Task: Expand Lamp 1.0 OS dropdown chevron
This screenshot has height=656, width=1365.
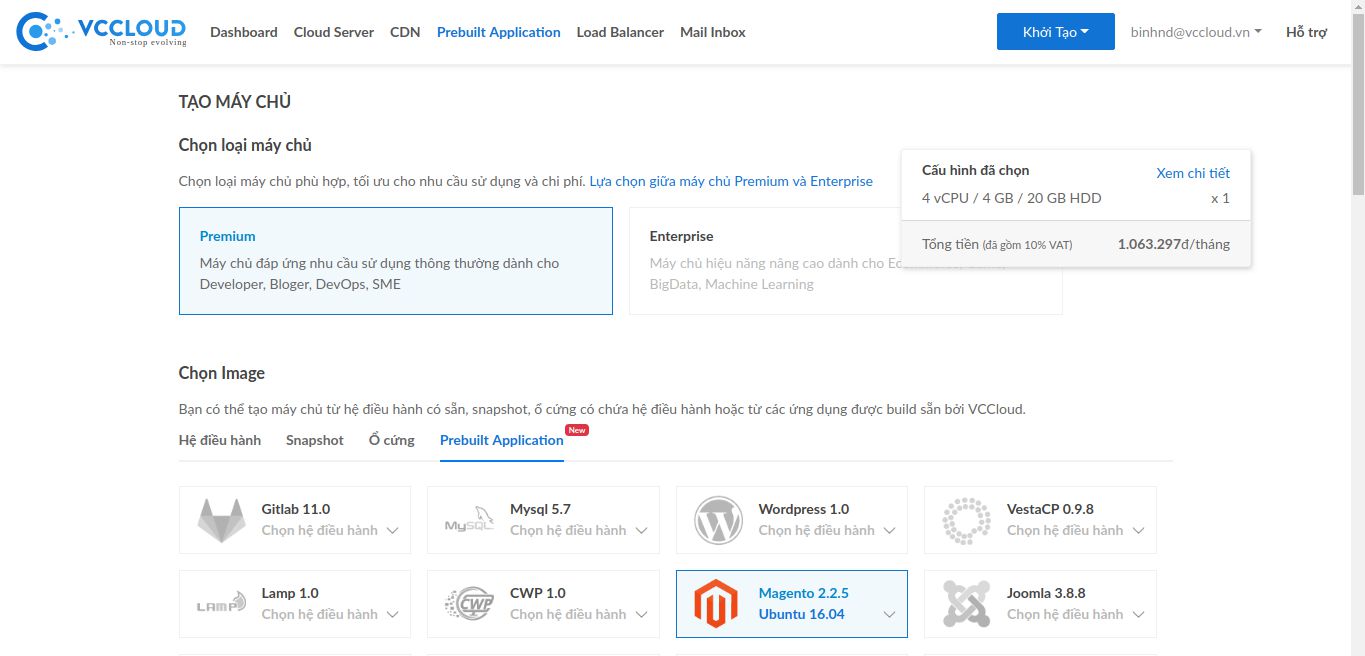Action: tap(392, 615)
